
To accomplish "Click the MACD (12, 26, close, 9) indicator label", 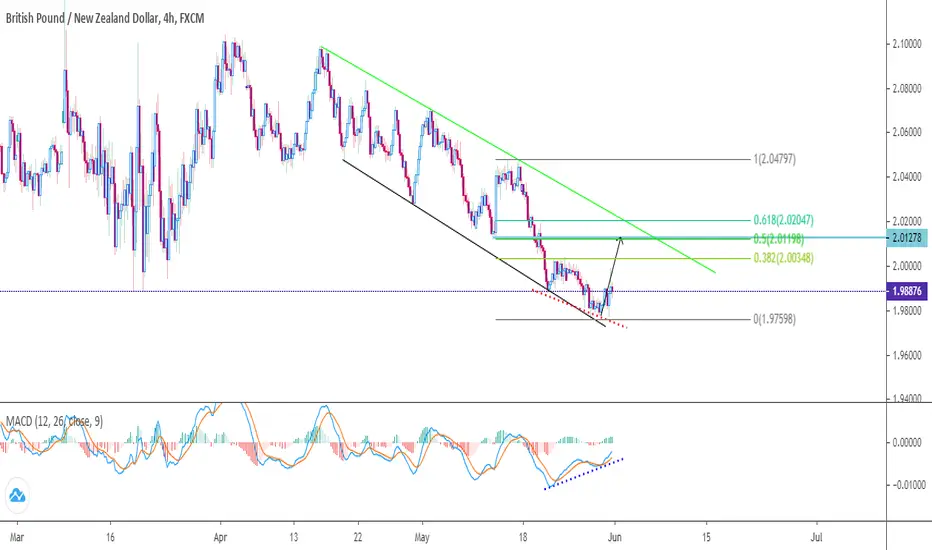I will [54, 422].
